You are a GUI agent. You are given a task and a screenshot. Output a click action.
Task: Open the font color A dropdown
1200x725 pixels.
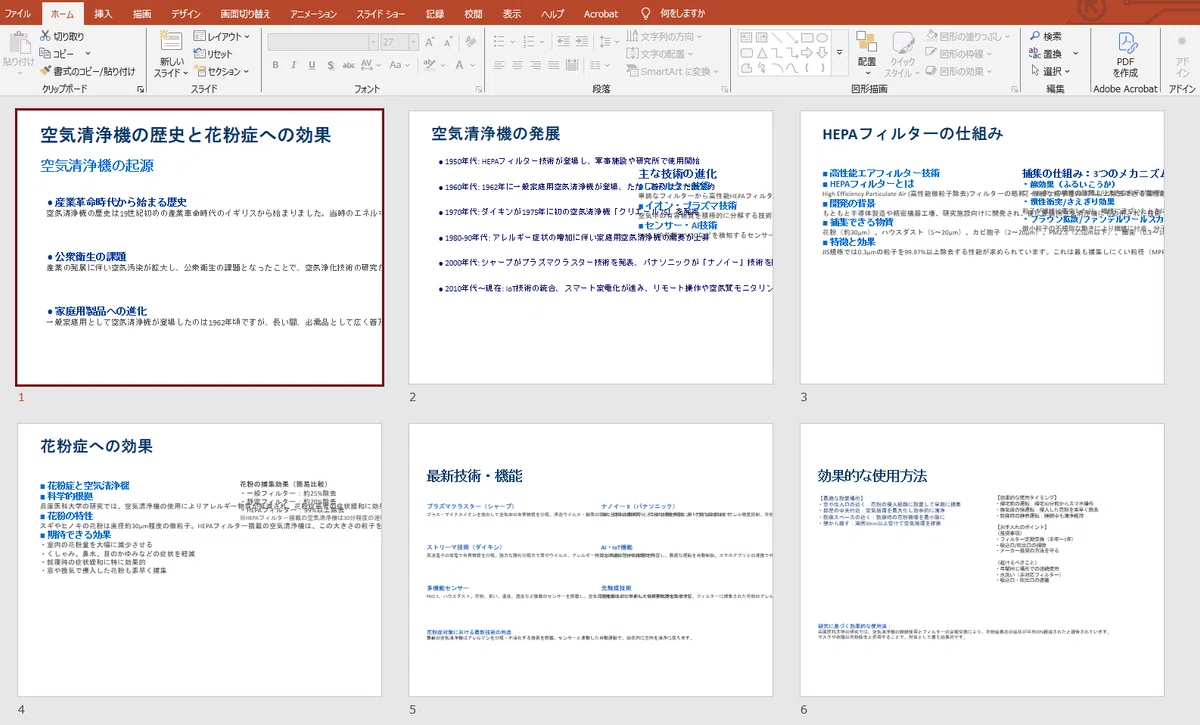pos(472,65)
